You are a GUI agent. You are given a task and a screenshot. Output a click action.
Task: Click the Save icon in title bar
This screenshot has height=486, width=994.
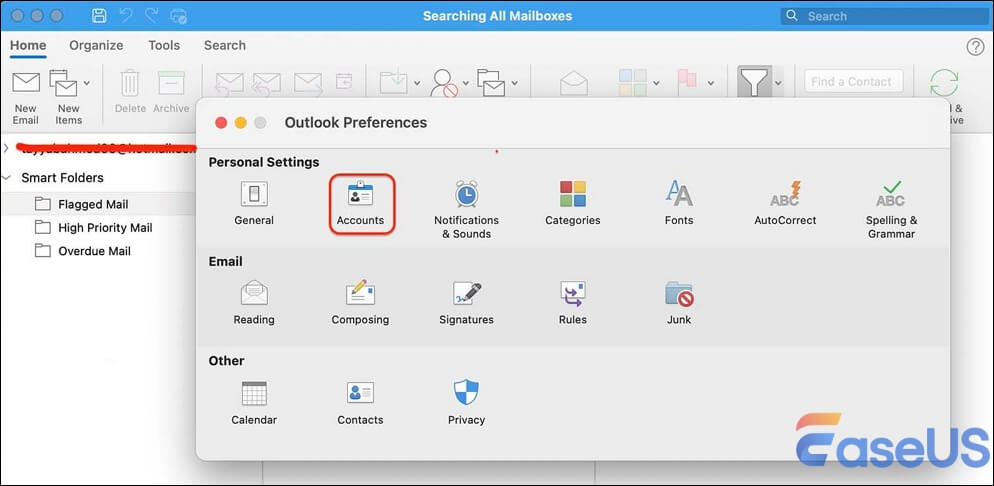(x=100, y=16)
